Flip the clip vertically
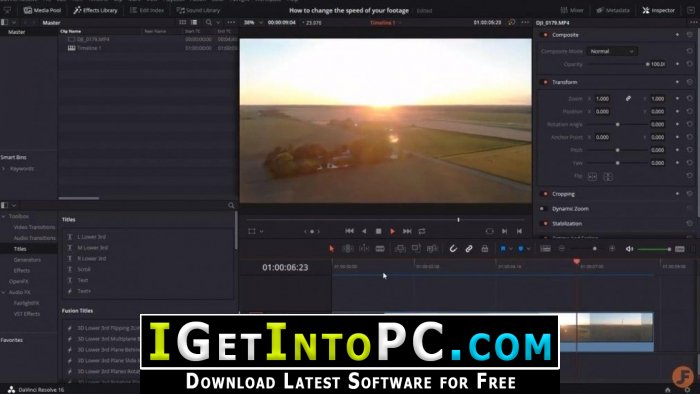Viewport: 700px width, 394px height. click(608, 177)
